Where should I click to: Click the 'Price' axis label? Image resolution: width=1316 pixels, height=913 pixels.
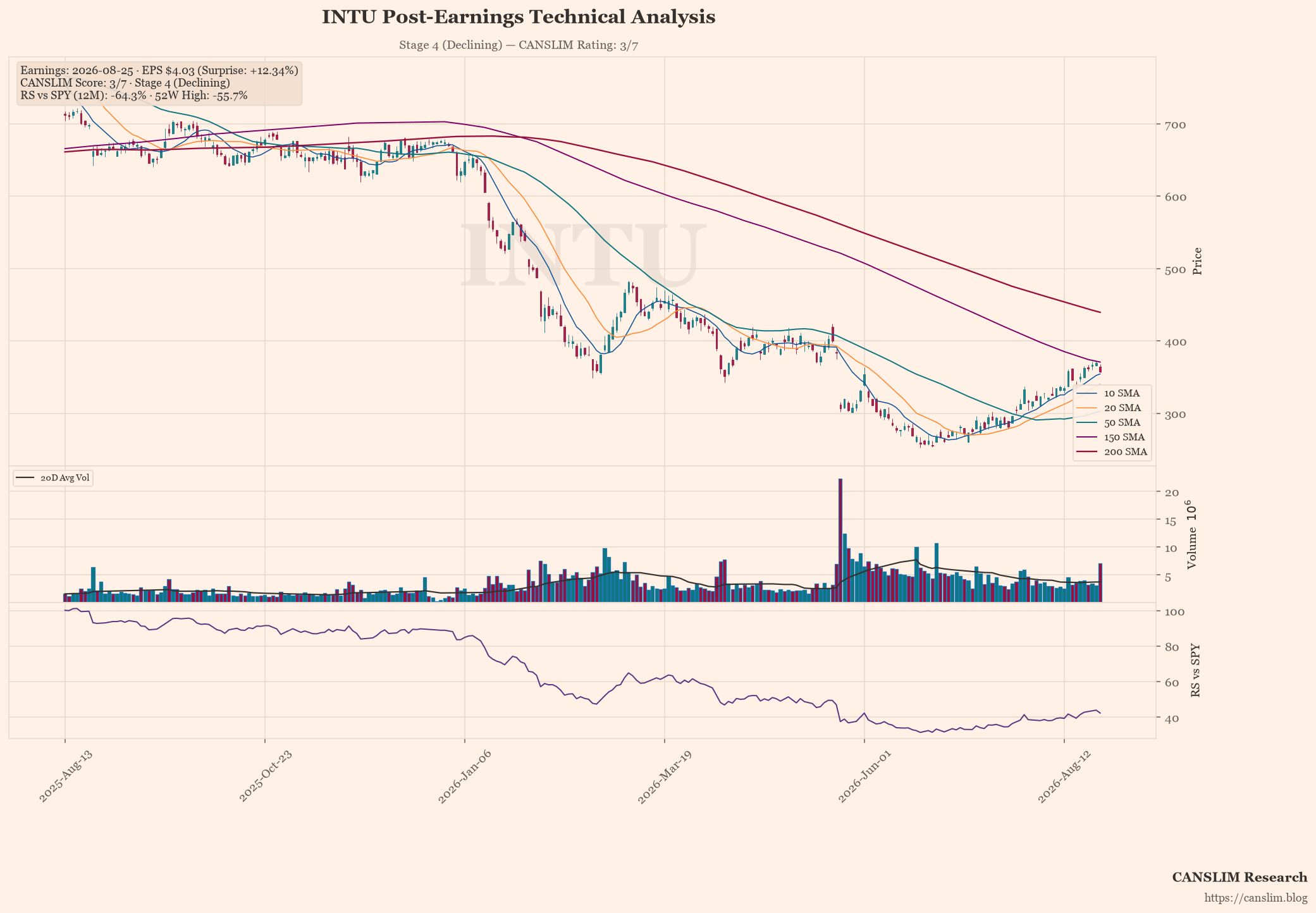click(x=1197, y=261)
